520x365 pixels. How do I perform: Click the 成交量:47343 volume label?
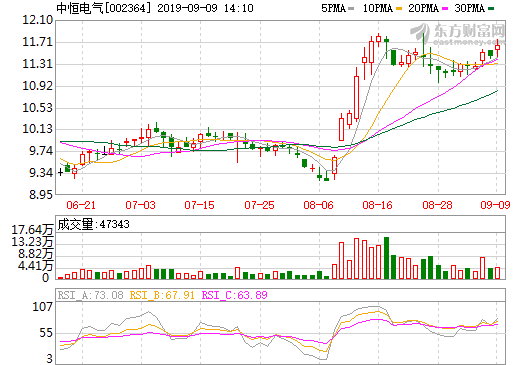point(93,224)
